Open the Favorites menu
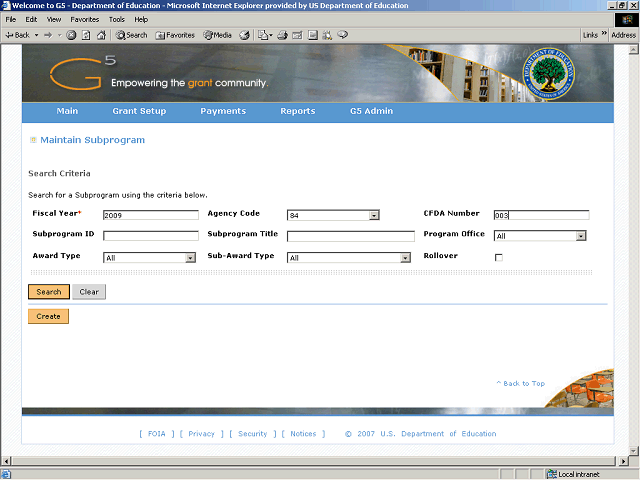The width and height of the screenshot is (640, 480). [x=84, y=19]
